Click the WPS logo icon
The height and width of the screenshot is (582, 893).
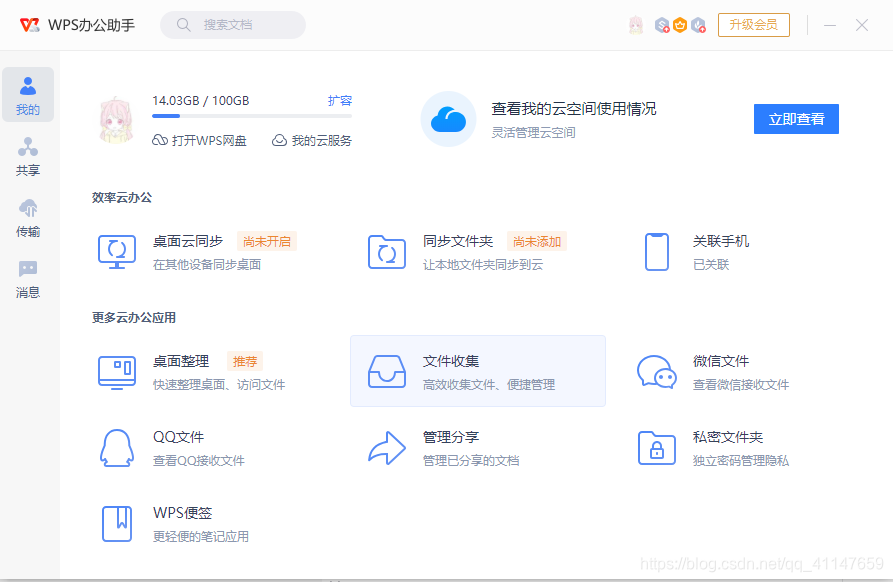click(30, 25)
